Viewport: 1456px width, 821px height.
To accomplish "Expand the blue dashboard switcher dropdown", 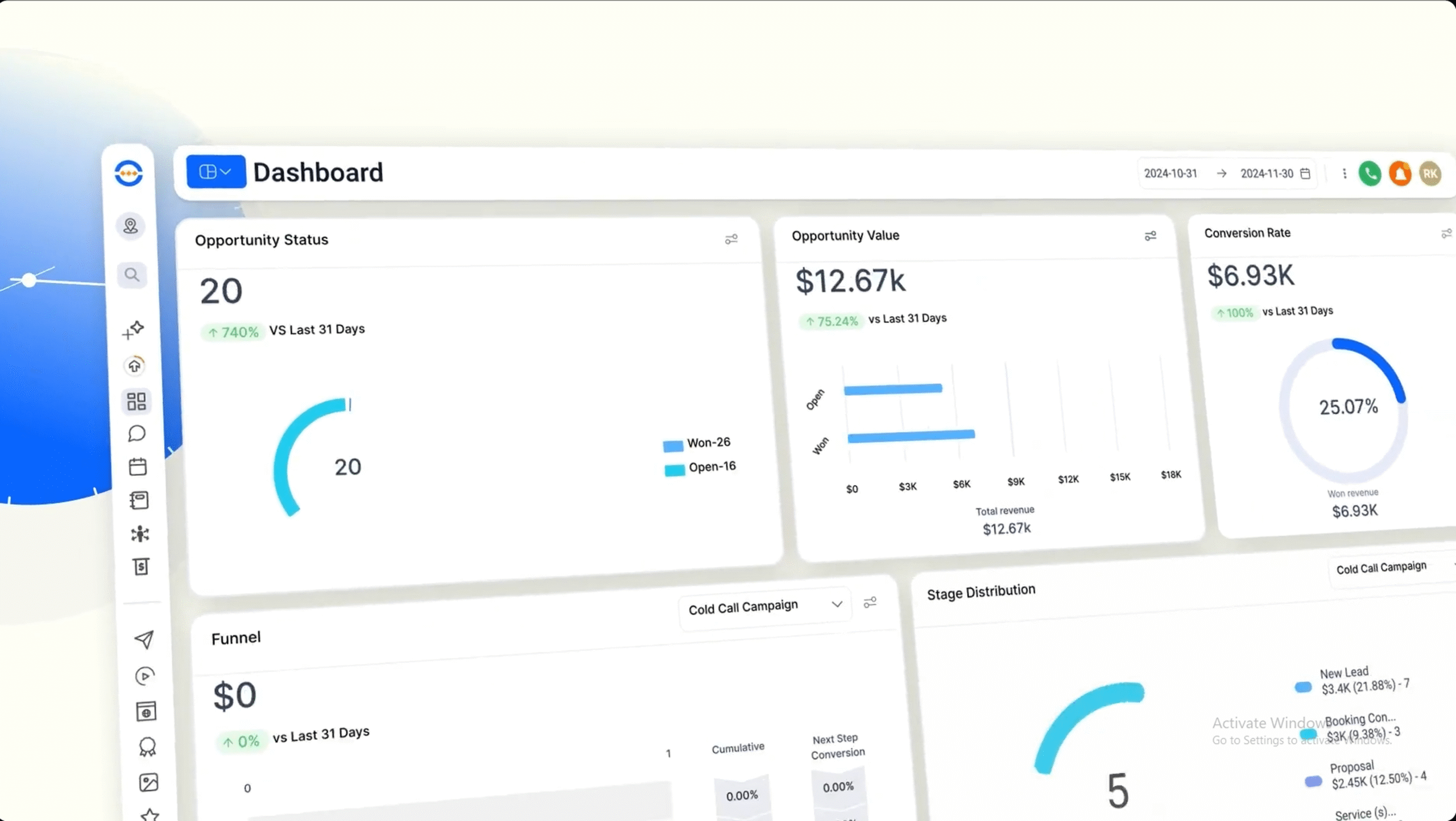I will point(216,171).
